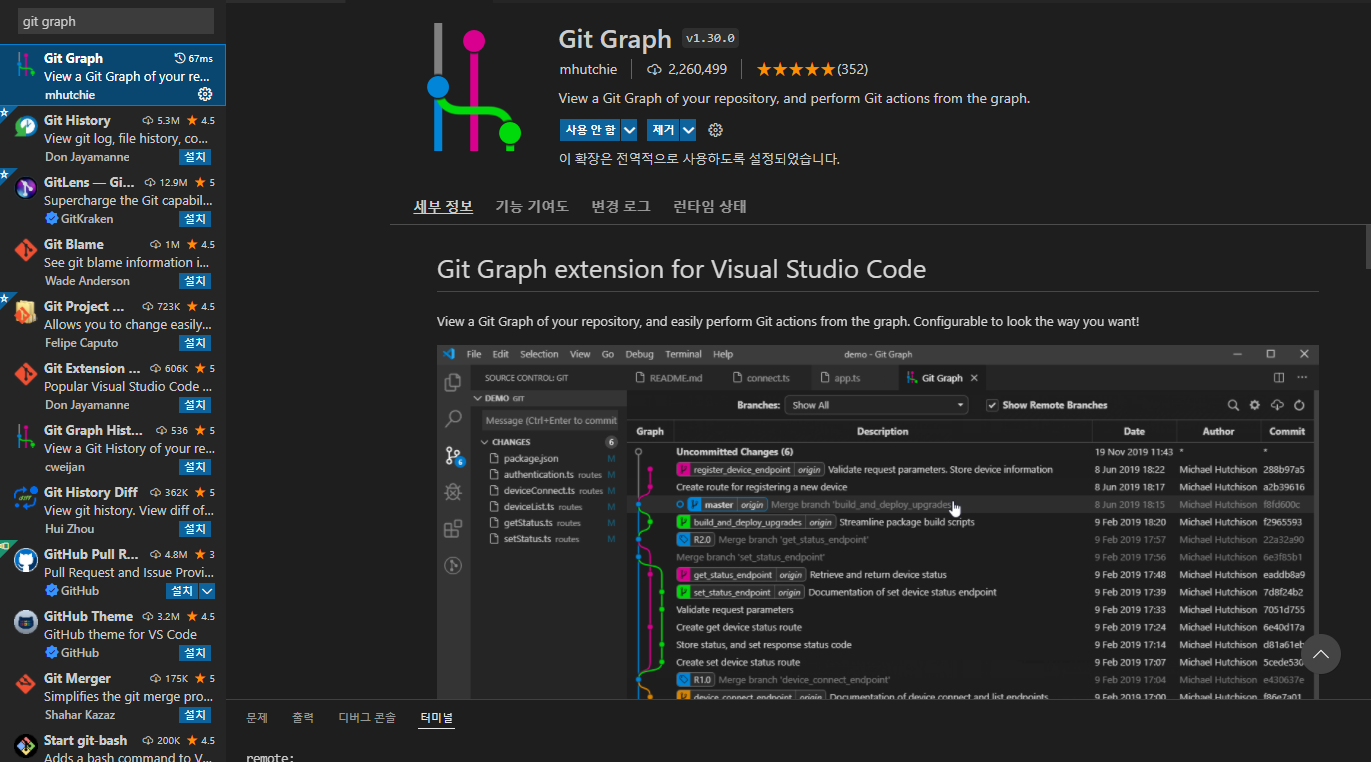Open the 디버그 콘솔 panel tab
The image size is (1371, 762).
click(x=367, y=718)
